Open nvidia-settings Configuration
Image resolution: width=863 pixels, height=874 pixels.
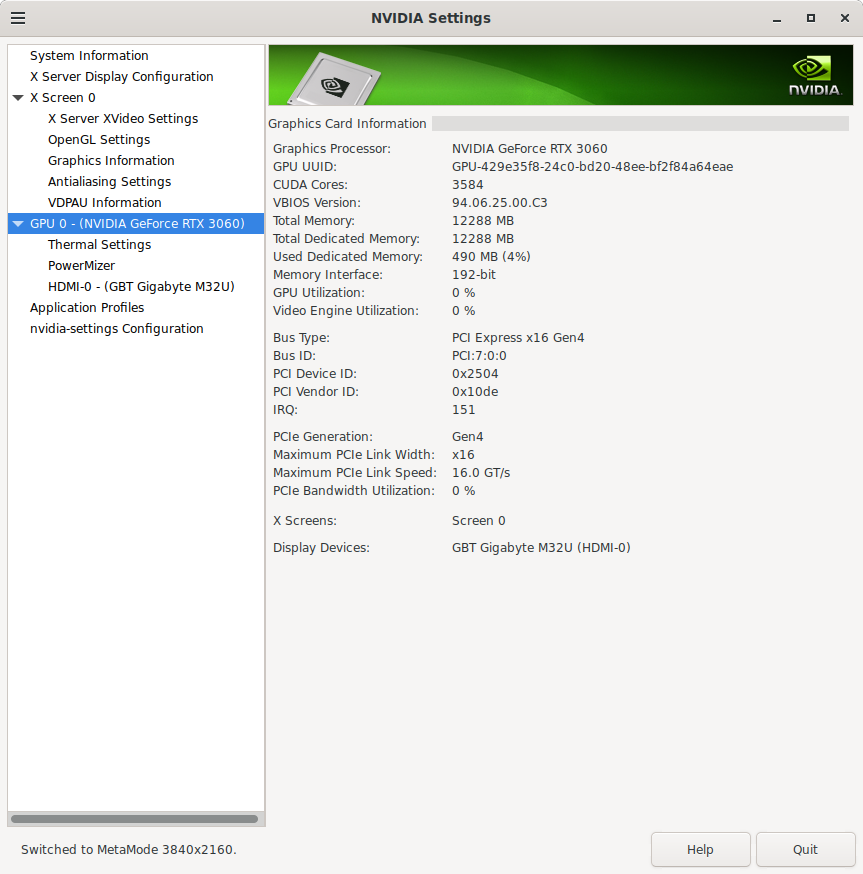(116, 328)
